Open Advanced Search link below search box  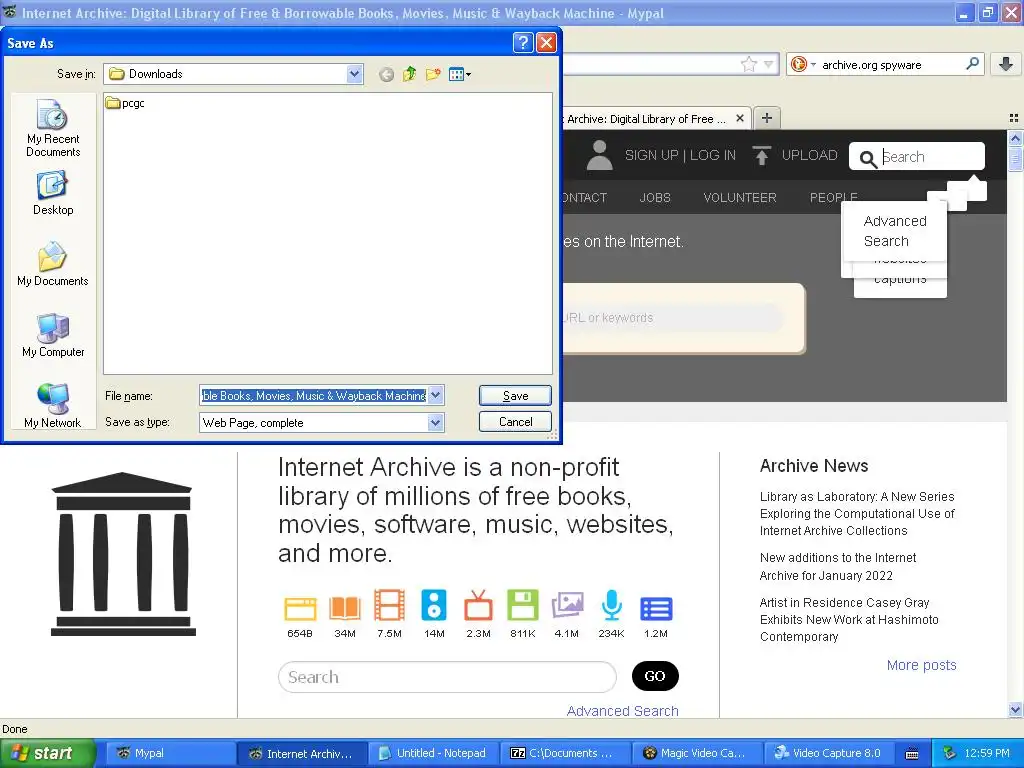(622, 711)
